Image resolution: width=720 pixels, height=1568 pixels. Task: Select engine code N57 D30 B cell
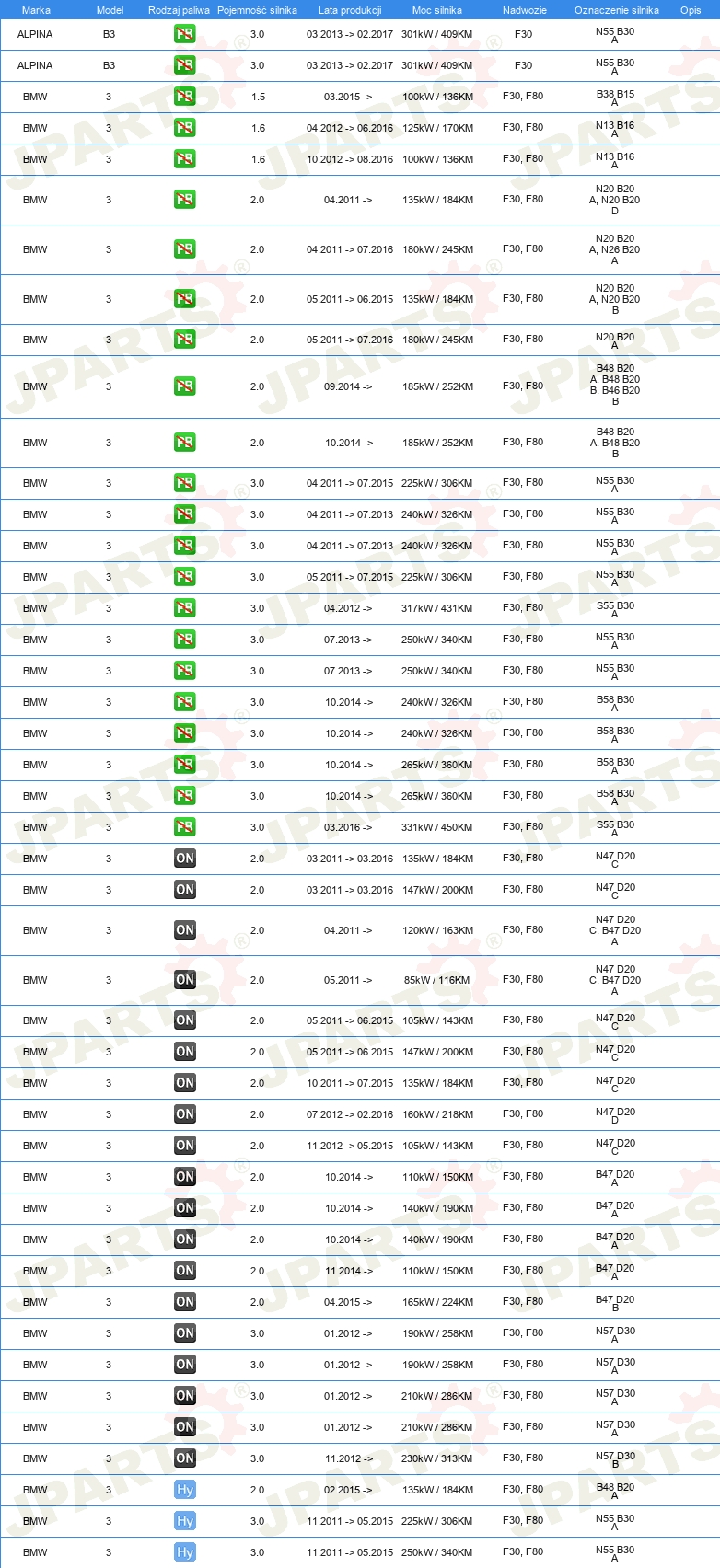(x=615, y=1459)
